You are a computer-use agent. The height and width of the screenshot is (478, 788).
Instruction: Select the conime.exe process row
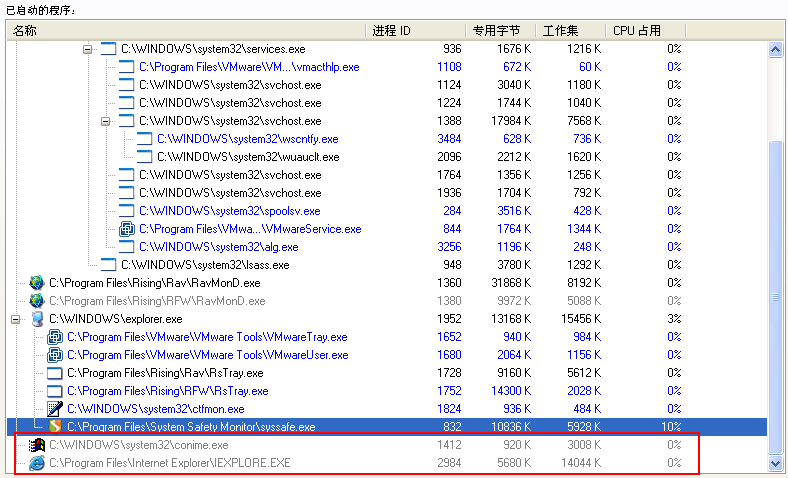tap(387, 445)
